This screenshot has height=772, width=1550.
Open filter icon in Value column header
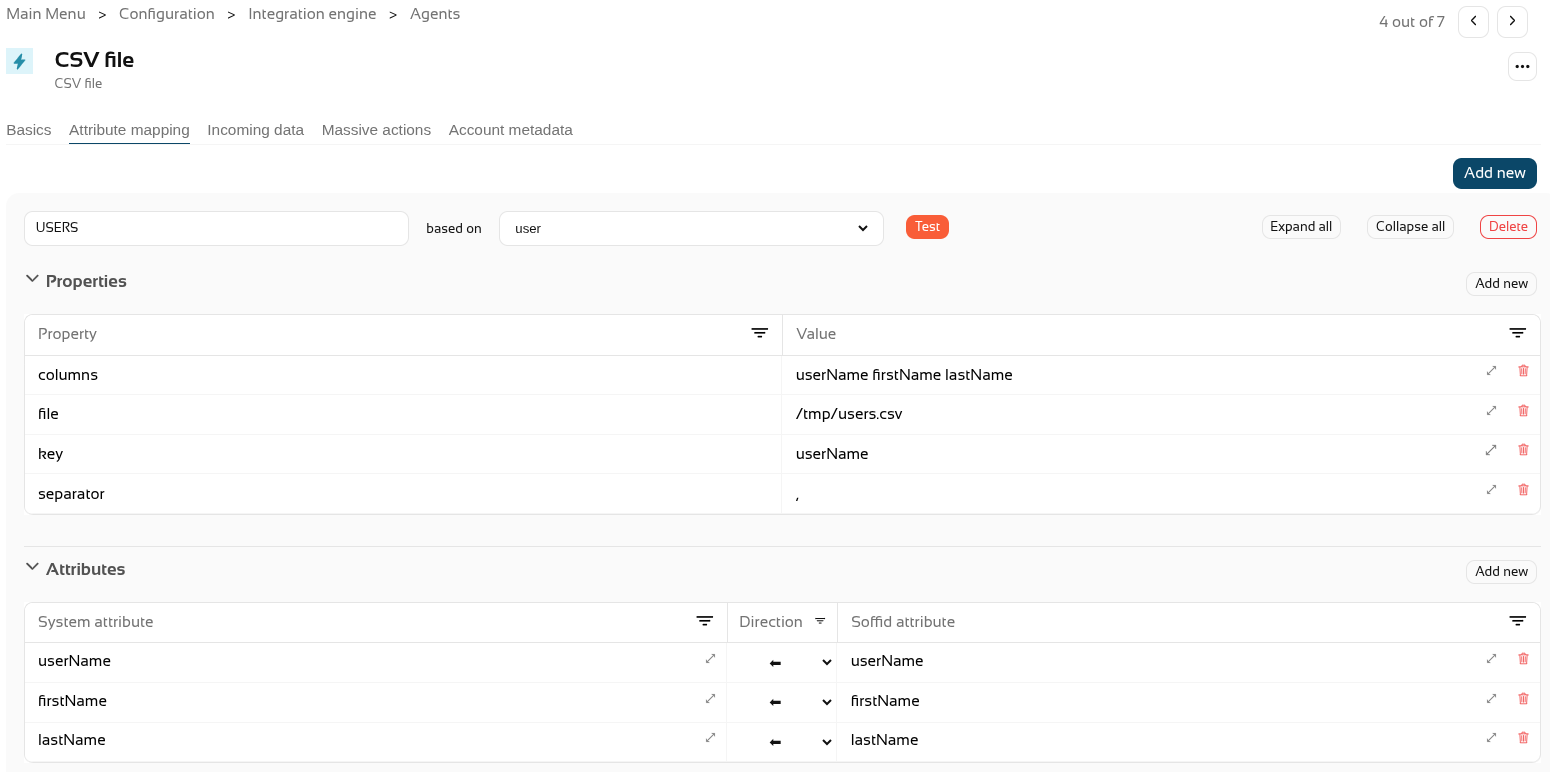(1518, 333)
